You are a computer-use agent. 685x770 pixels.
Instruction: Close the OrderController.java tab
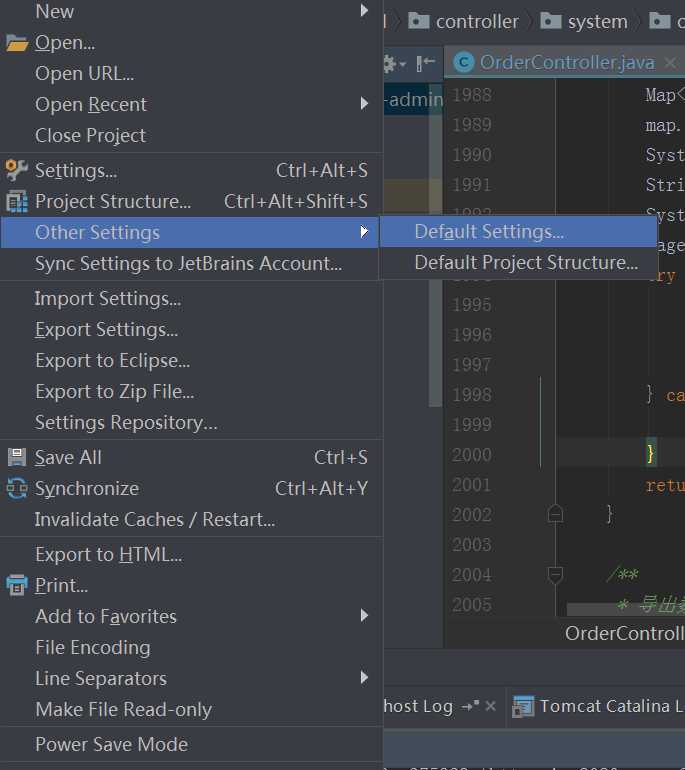(x=670, y=62)
